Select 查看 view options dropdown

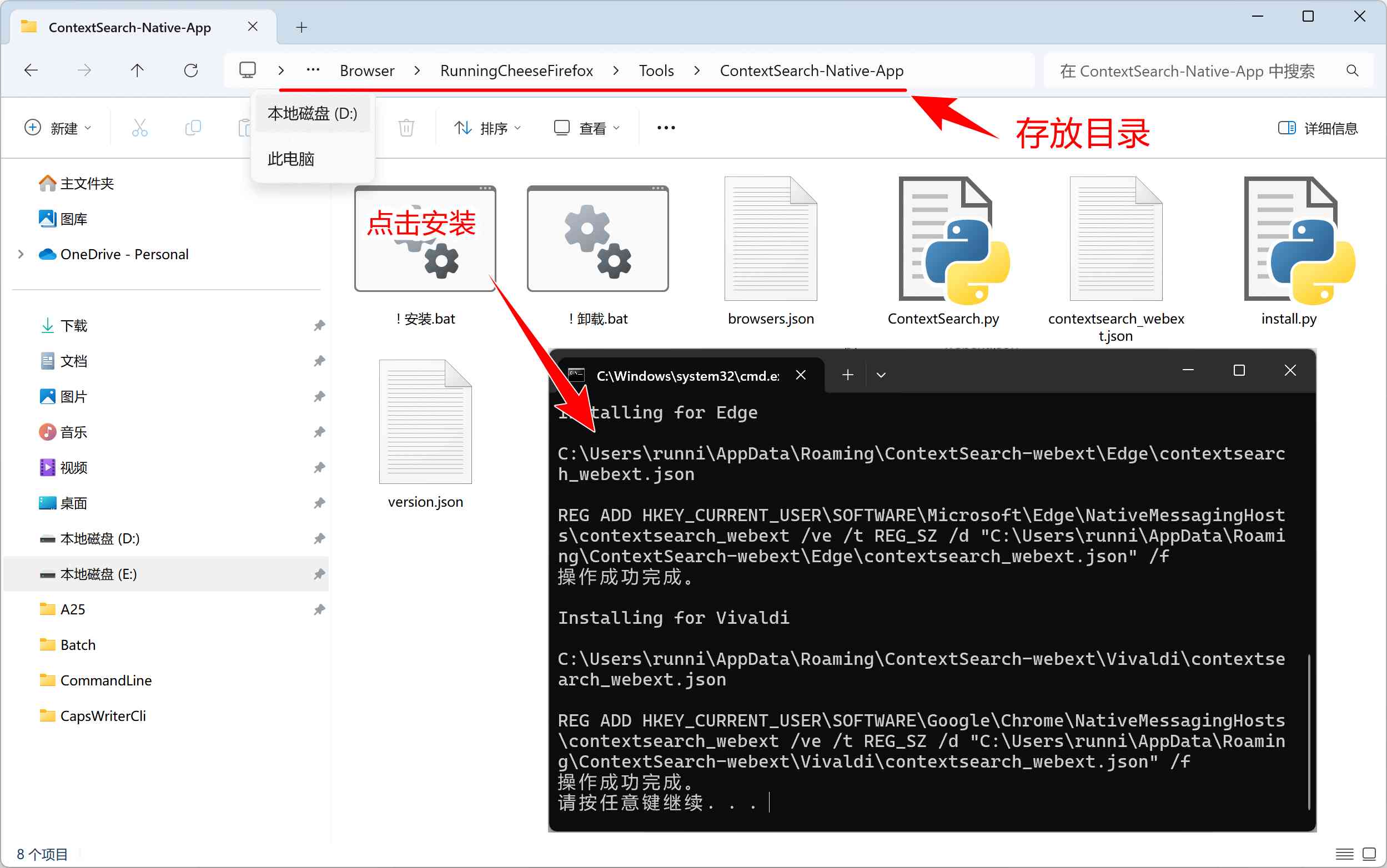590,127
